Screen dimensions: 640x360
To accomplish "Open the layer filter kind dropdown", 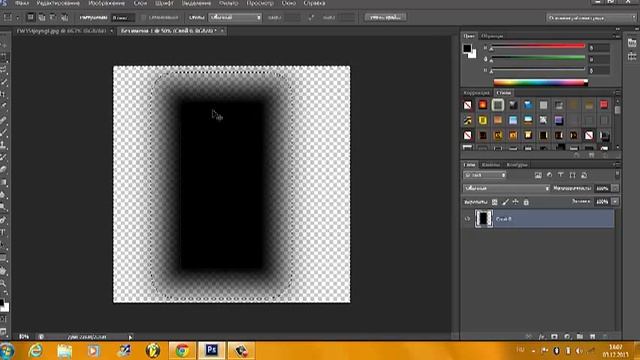I will pyautogui.click(x=485, y=175).
